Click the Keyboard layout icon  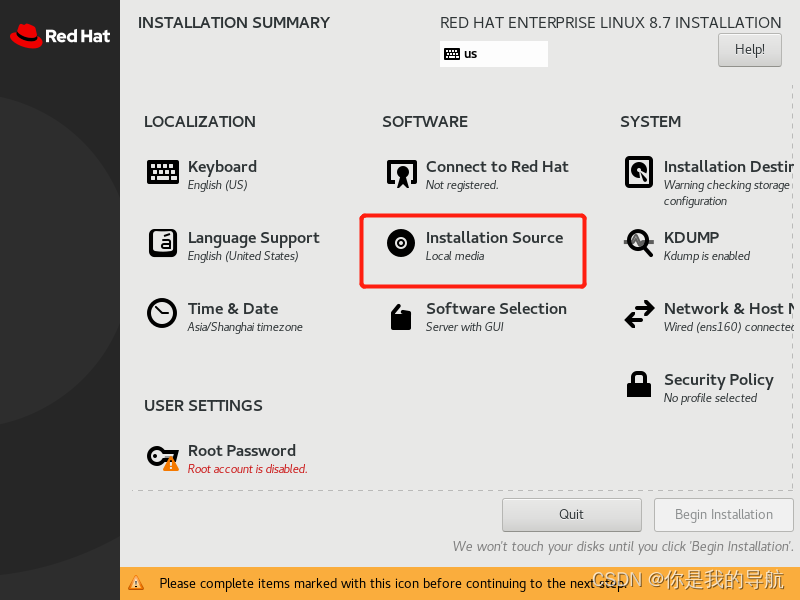click(163, 171)
